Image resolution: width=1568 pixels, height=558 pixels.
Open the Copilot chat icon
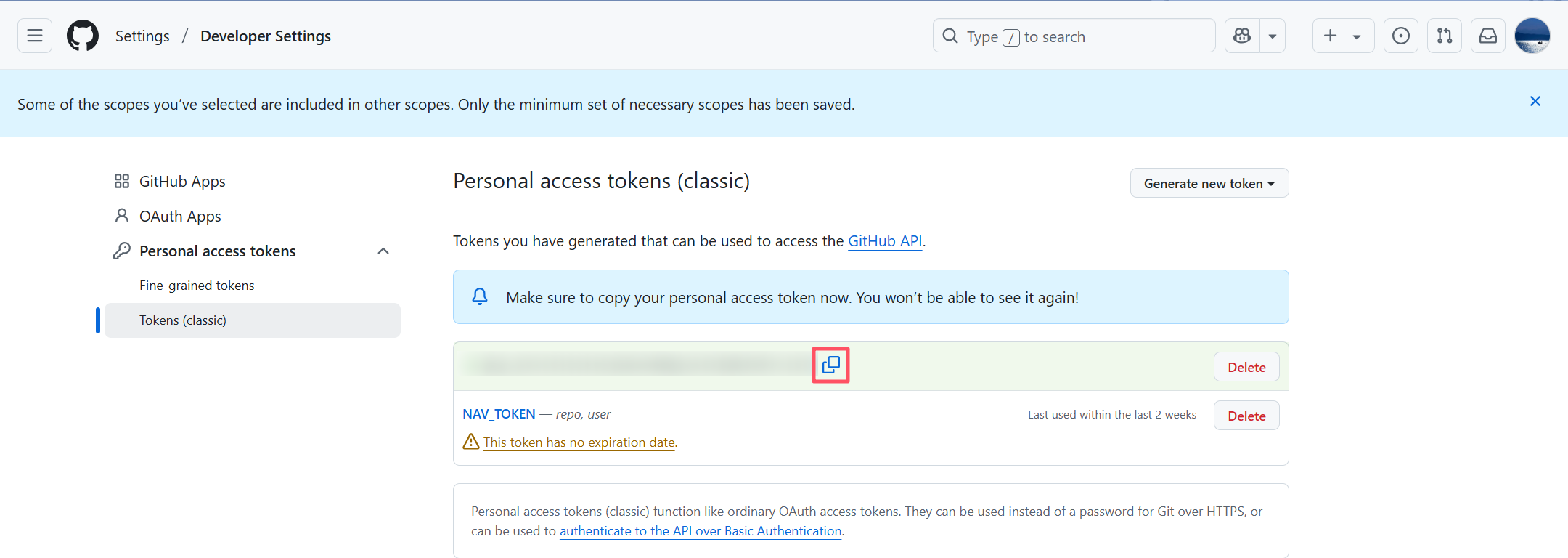(1242, 36)
